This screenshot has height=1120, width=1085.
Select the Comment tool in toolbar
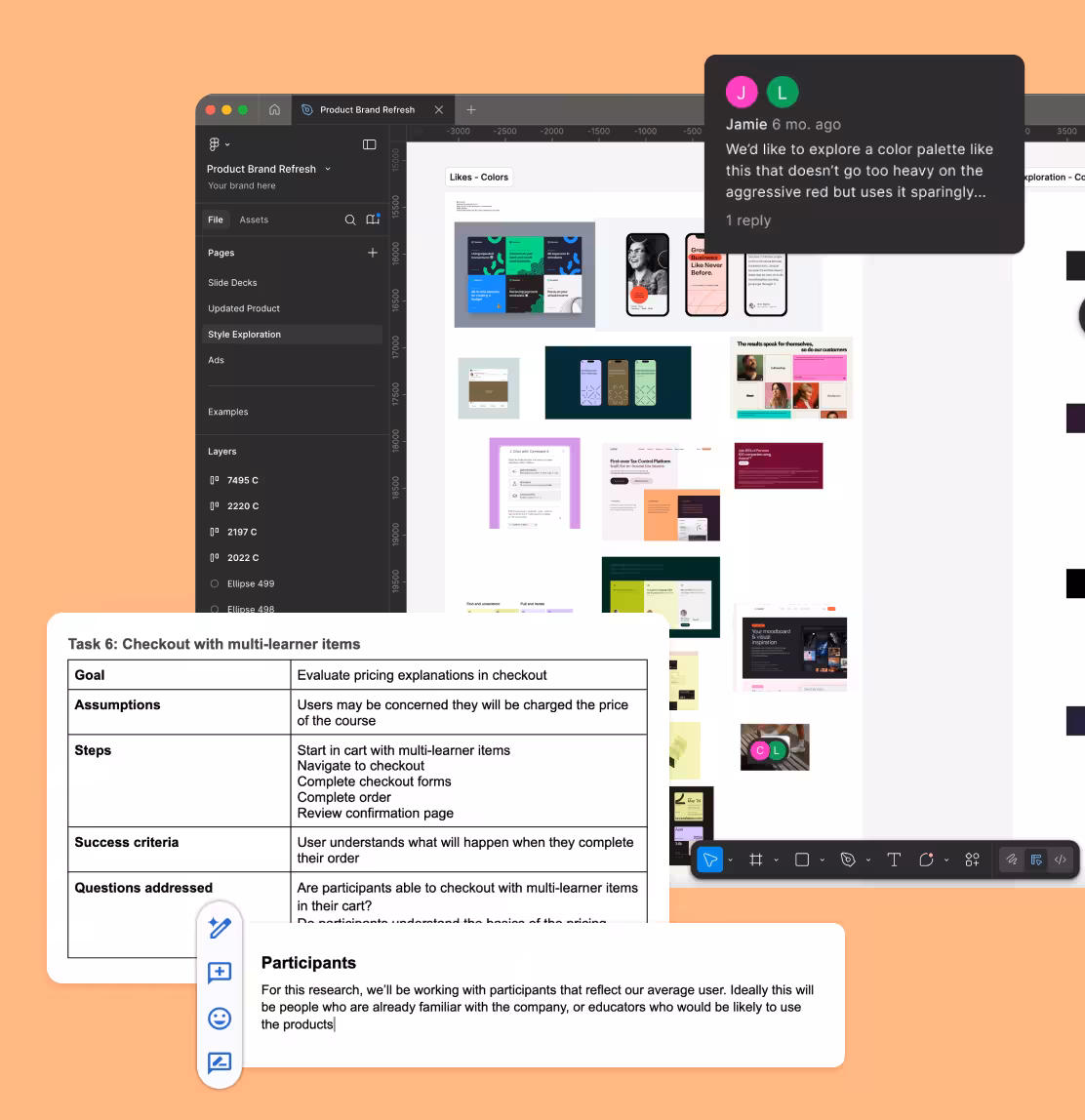[926, 860]
